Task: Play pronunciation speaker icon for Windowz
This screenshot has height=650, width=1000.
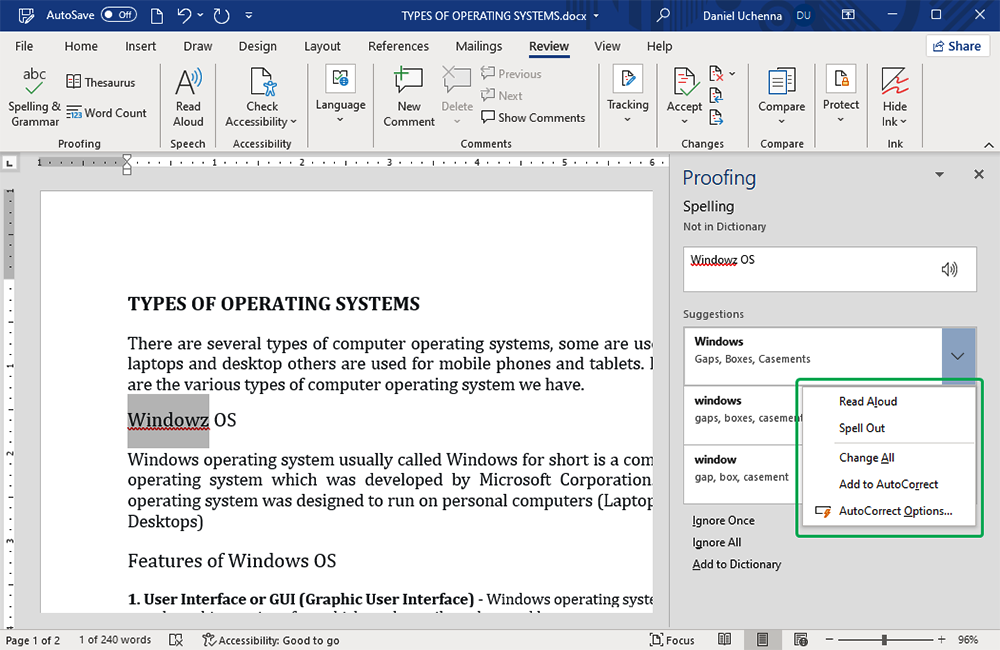Action: pos(949,269)
